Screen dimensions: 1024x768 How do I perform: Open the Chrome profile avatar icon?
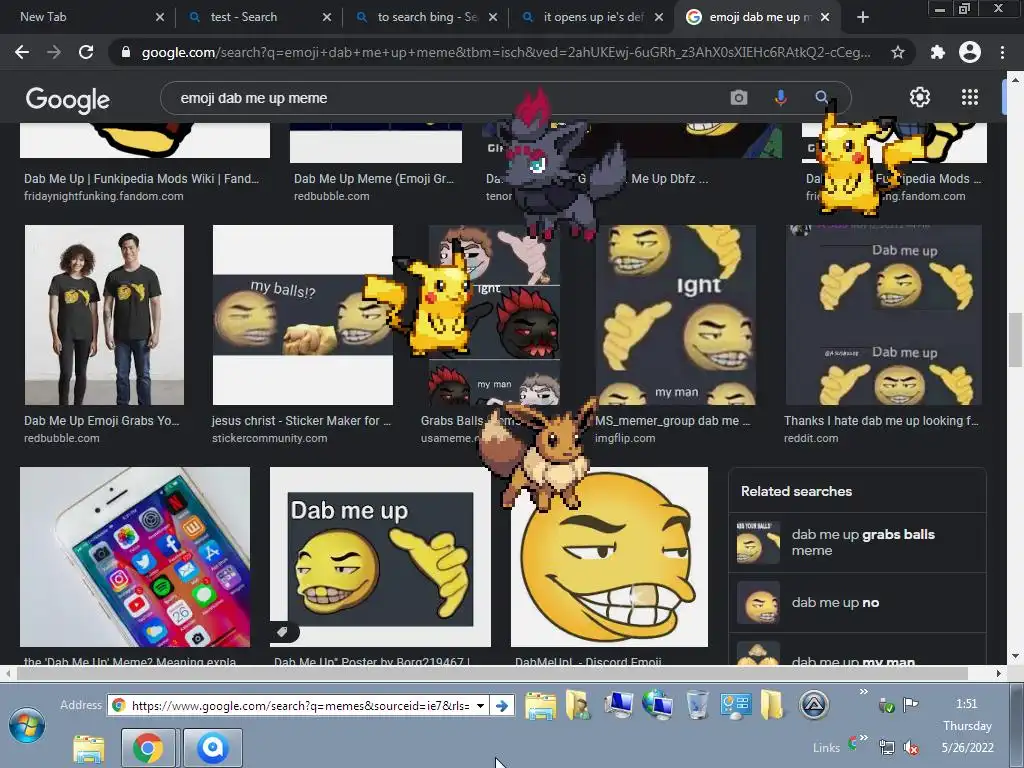[x=970, y=52]
